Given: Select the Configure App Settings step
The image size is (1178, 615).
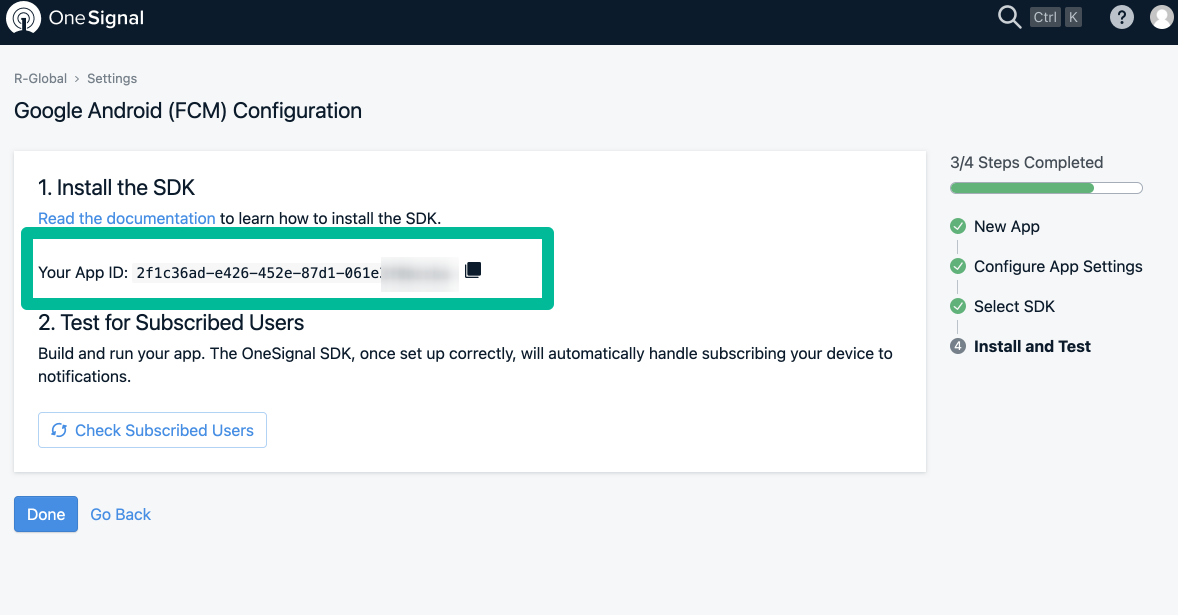Looking at the screenshot, I should (x=1058, y=267).
